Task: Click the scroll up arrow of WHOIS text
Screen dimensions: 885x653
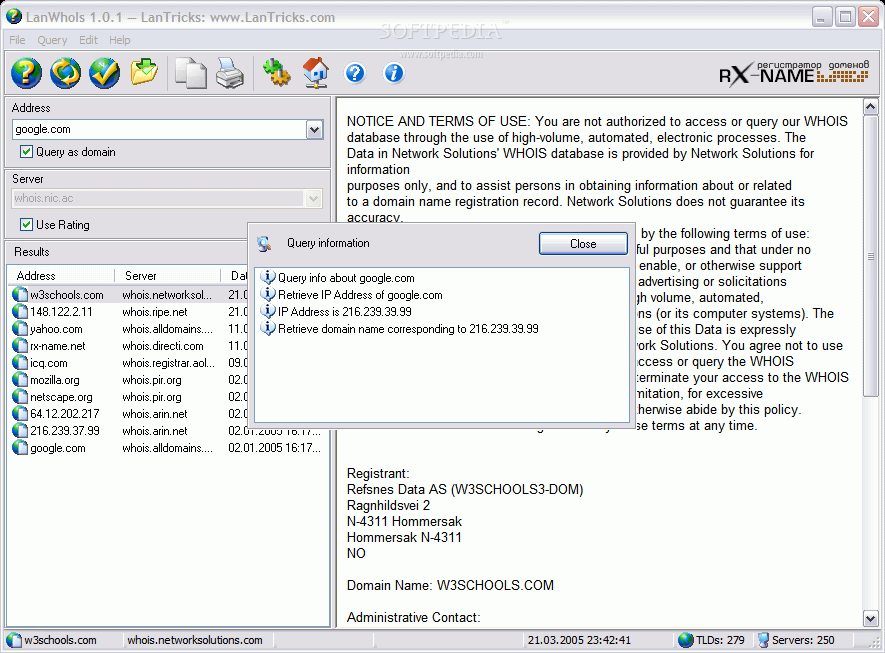Action: coord(870,107)
